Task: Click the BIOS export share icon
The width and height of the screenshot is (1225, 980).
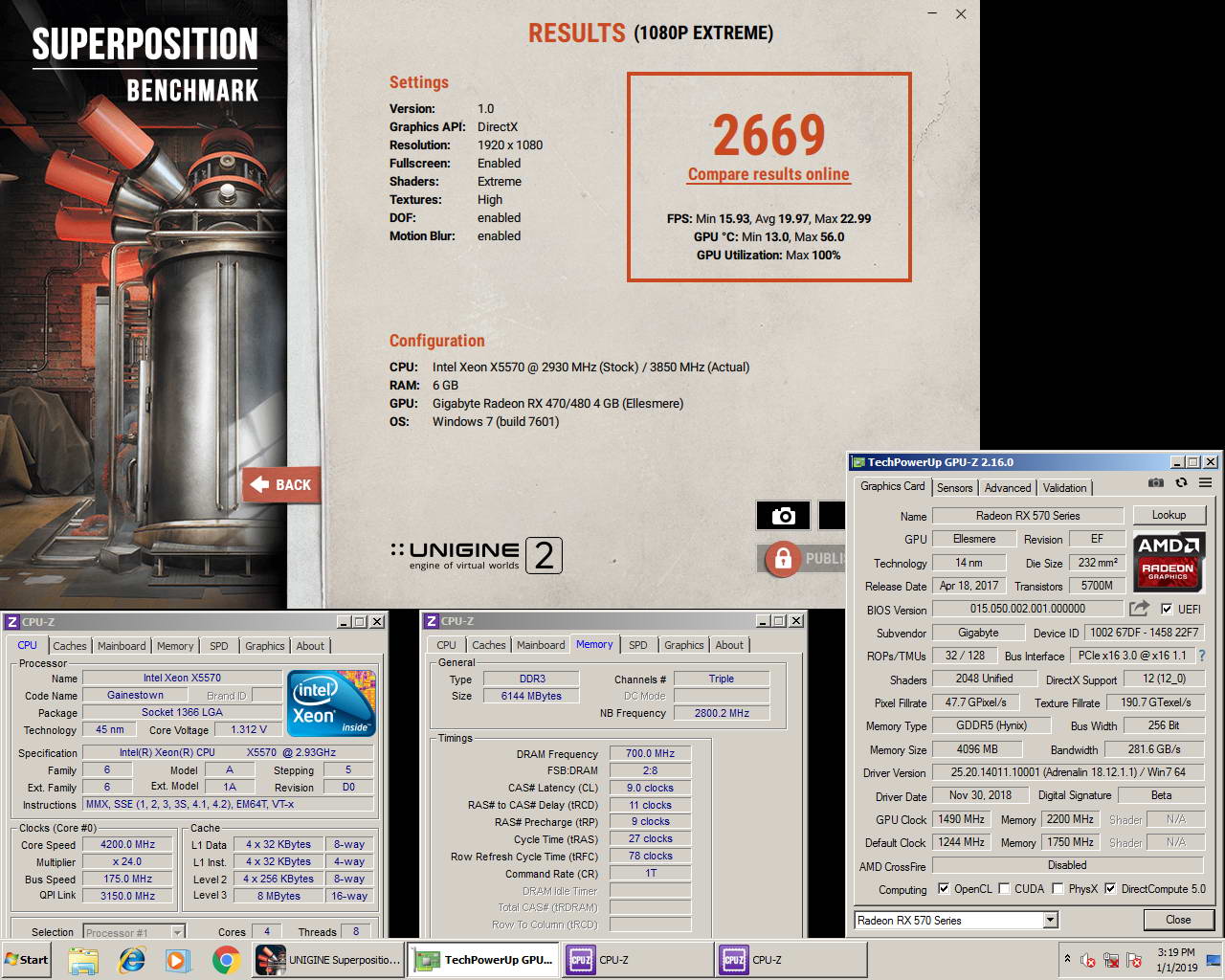Action: pos(1139,608)
